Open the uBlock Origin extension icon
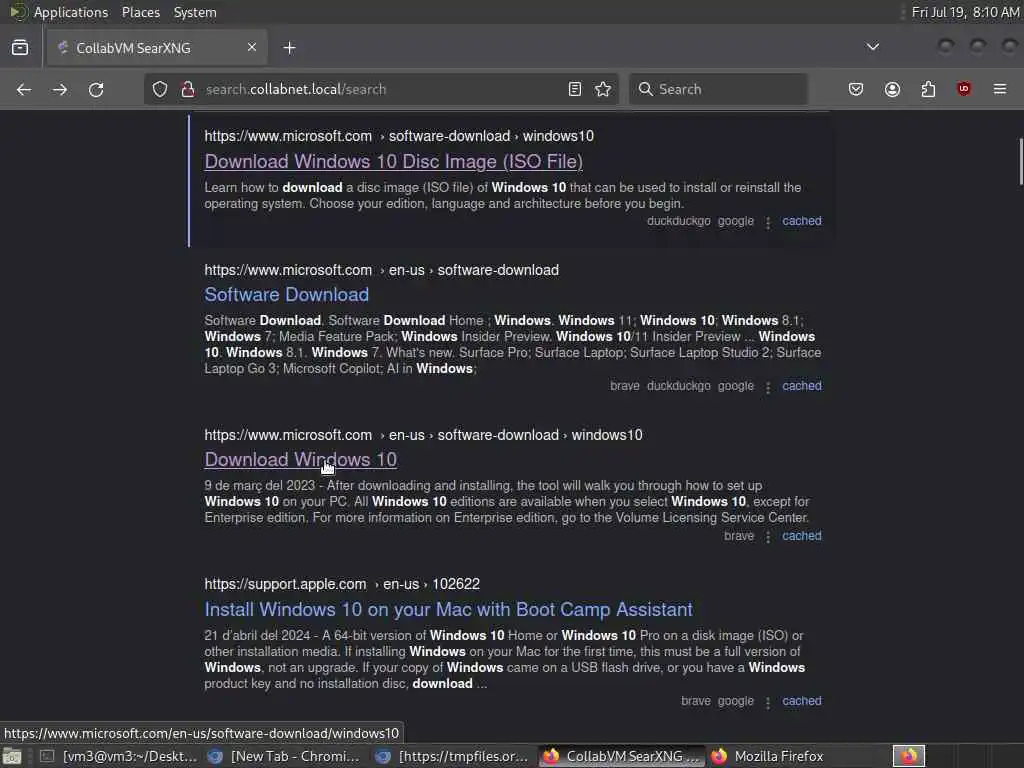The height and width of the screenshot is (768, 1024). click(964, 89)
